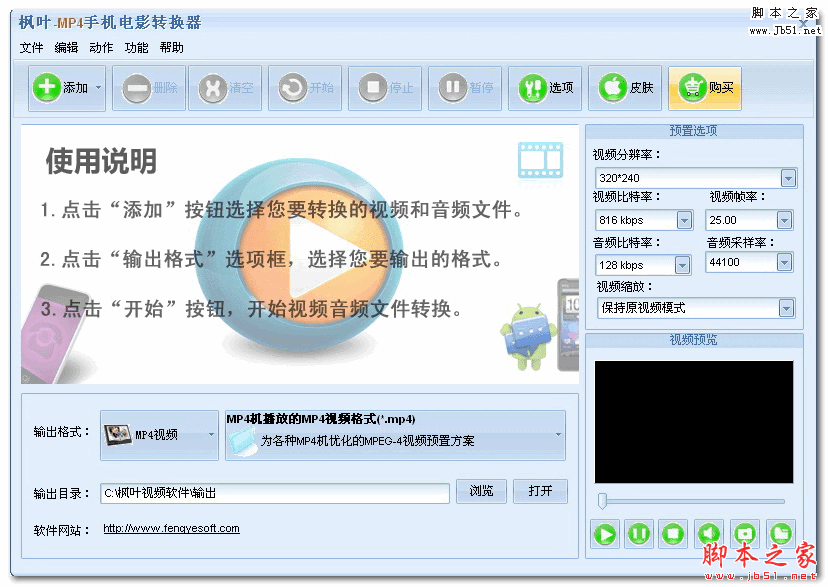
Task: Click the 输出格式 label
Action: (61, 432)
